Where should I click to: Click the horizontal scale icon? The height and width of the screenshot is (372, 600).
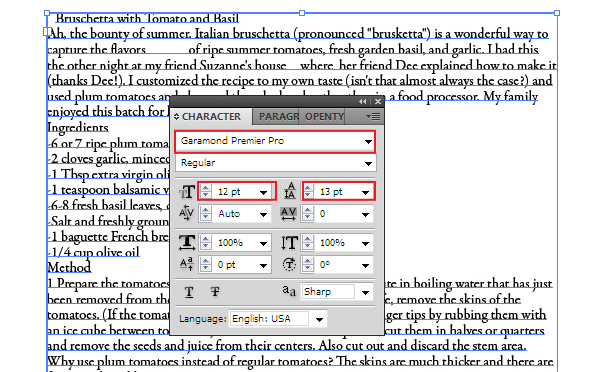pos(187,243)
